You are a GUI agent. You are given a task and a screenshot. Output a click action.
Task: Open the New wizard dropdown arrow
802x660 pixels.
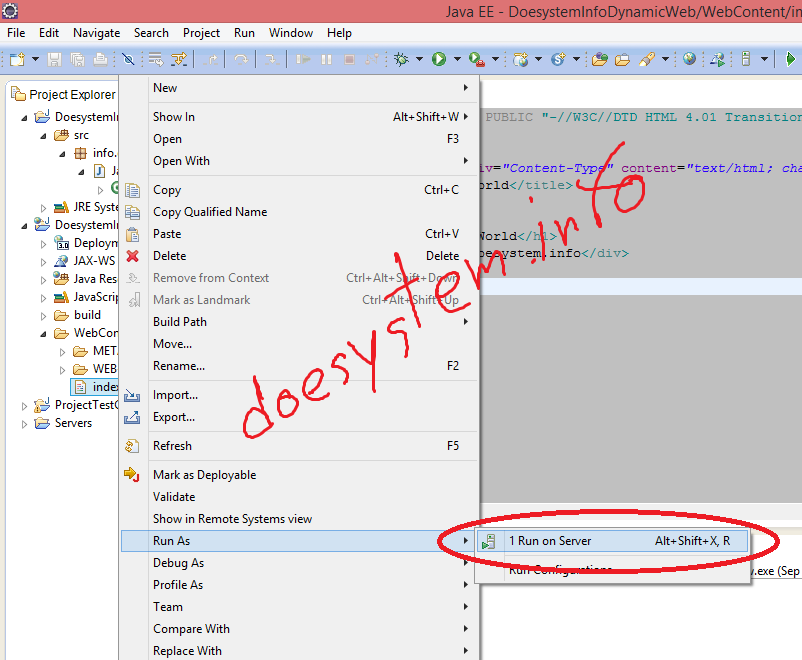[x=35, y=59]
